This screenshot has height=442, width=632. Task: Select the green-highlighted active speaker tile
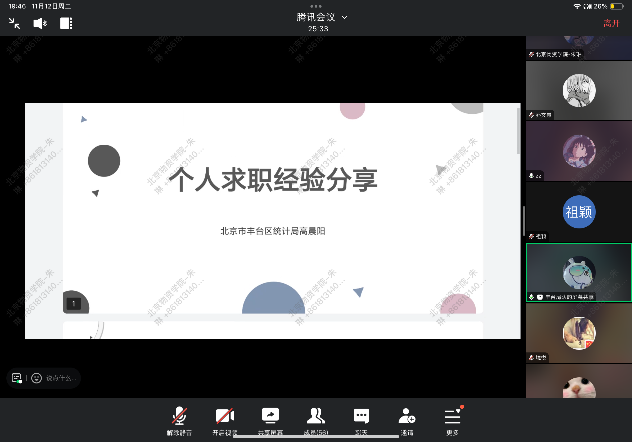(579, 273)
